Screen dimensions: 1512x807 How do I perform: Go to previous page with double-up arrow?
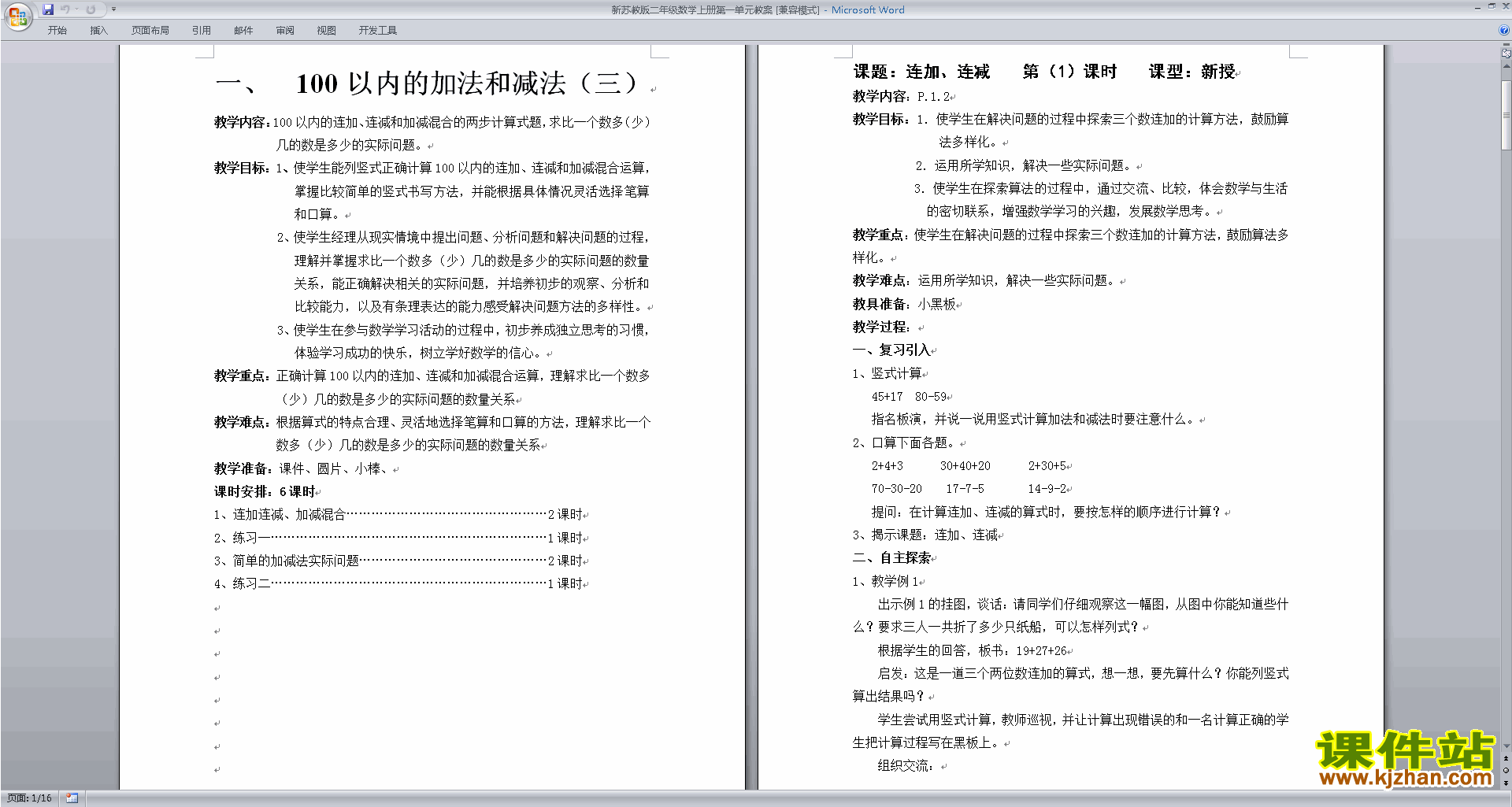tap(1506, 758)
